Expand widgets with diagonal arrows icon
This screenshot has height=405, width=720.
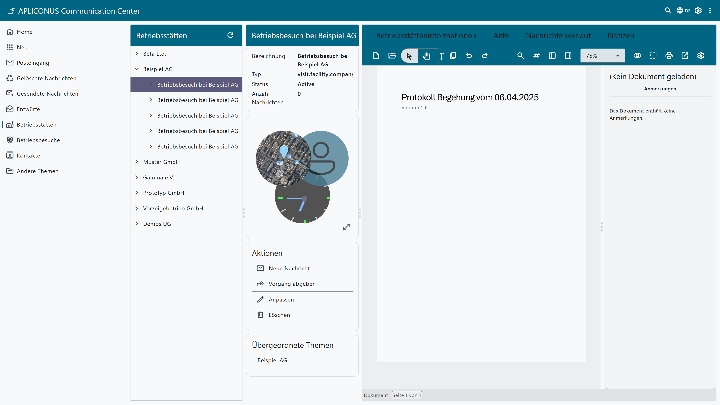pyautogui.click(x=346, y=227)
